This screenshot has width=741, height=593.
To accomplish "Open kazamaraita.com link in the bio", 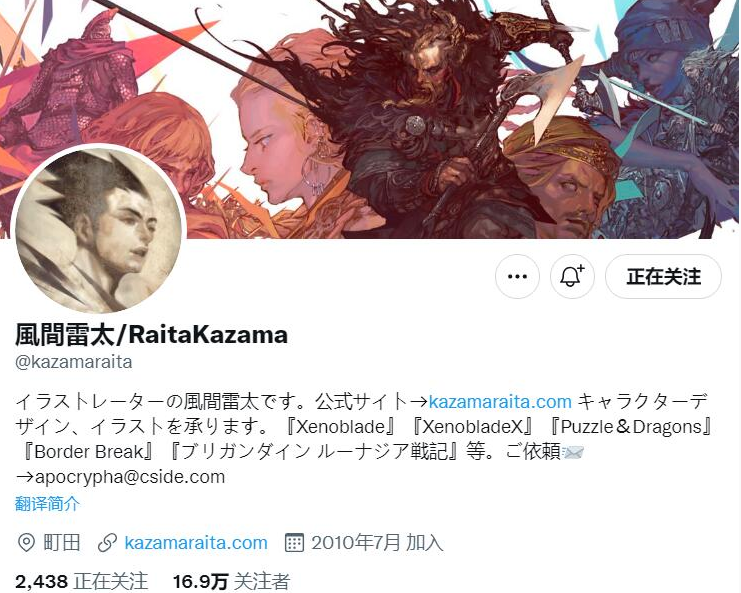I will click(500, 402).
